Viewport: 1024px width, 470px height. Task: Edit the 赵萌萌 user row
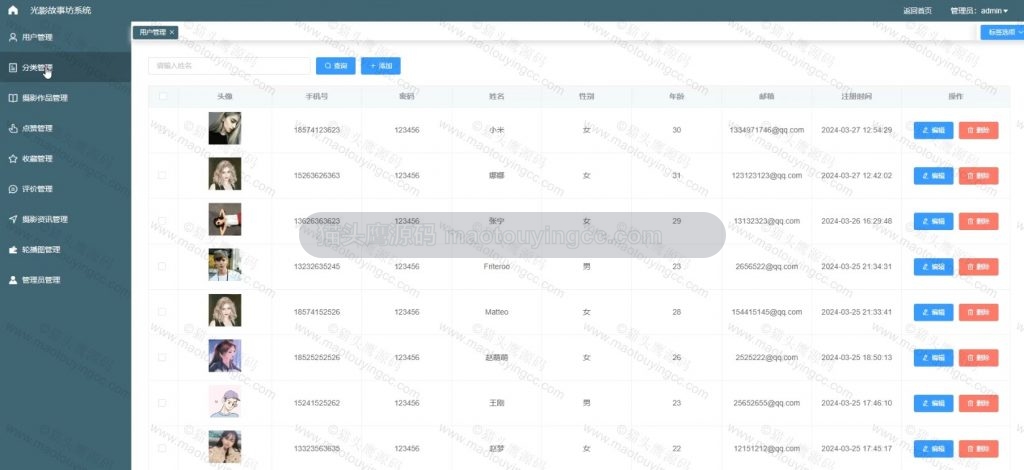point(933,358)
